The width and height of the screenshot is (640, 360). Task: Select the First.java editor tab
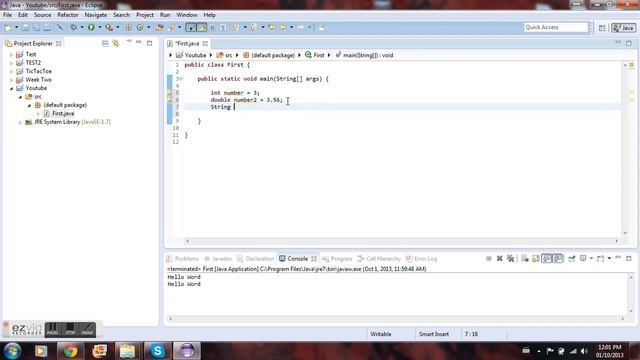pyautogui.click(x=187, y=43)
